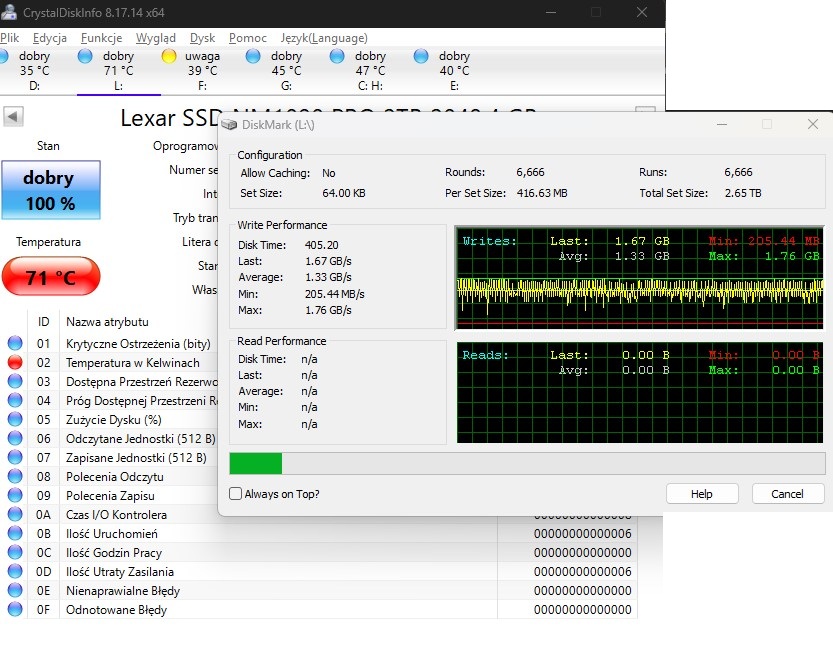Click the red 71 °C temperature indicator

[x=51, y=277]
